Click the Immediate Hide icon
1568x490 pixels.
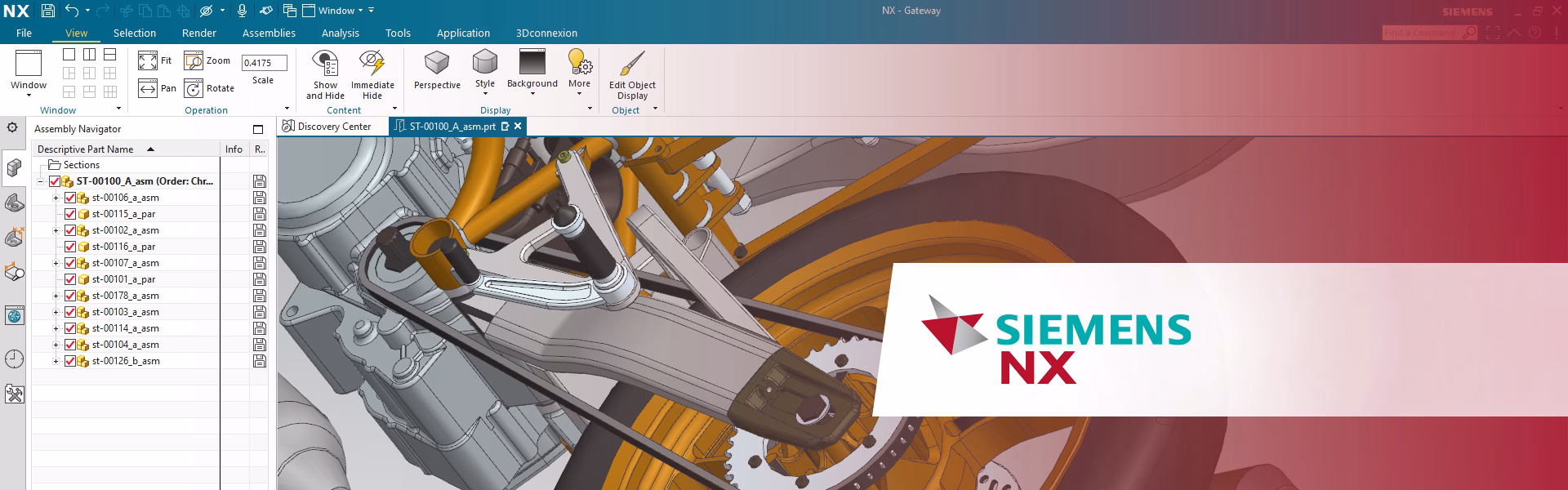(372, 64)
